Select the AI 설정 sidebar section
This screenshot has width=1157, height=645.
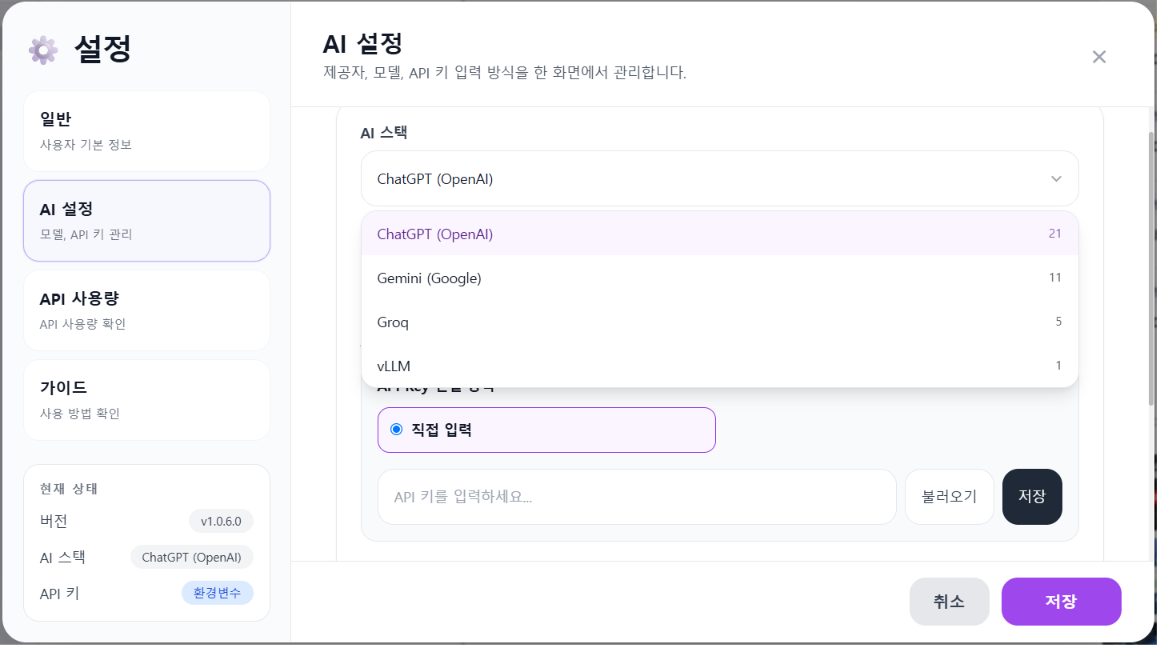tap(147, 221)
